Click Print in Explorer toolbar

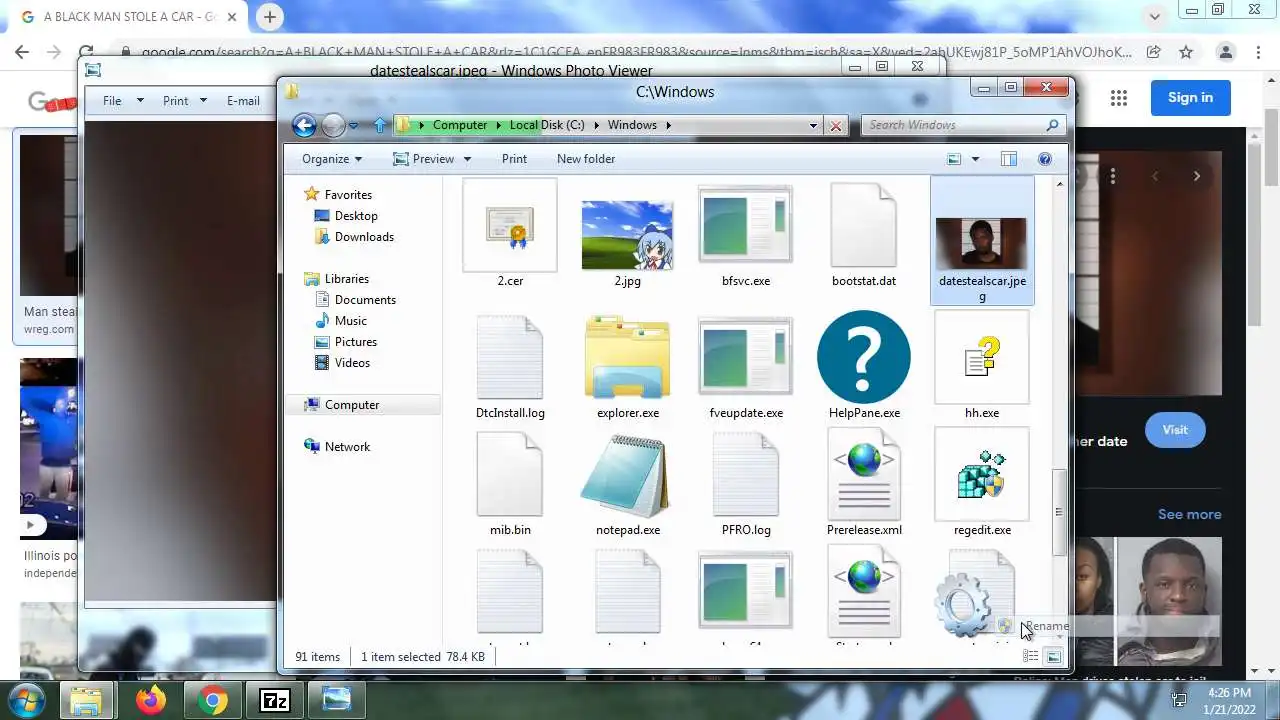coord(514,159)
